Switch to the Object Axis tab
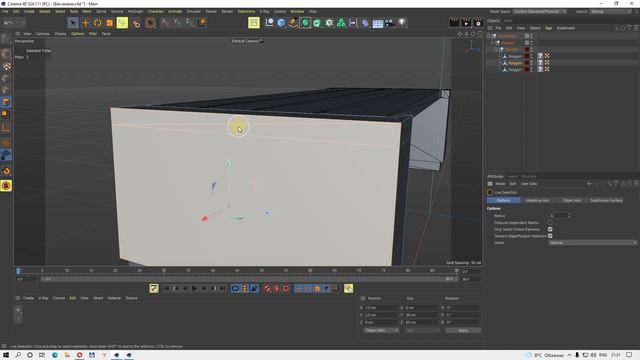This screenshot has height=360, width=640. (x=572, y=200)
